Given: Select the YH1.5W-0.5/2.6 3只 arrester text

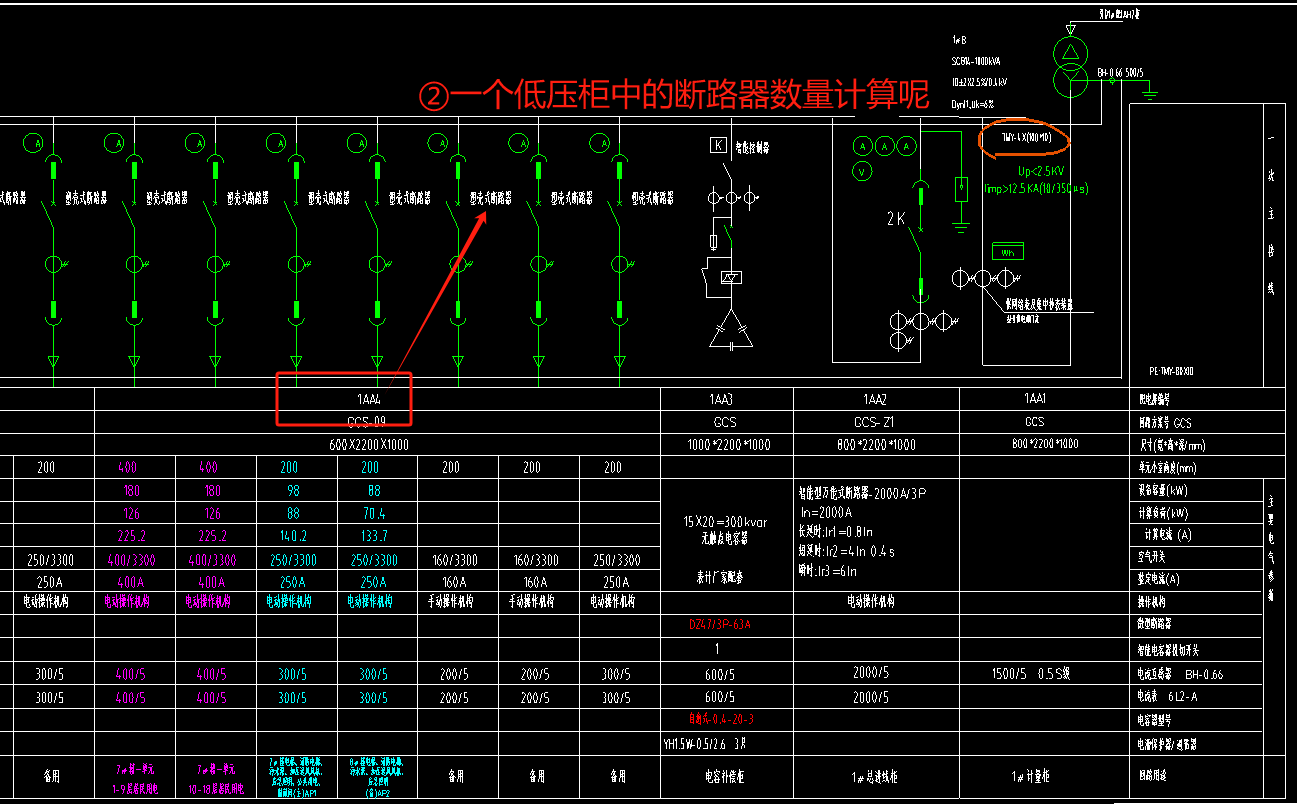Looking at the screenshot, I should point(705,743).
